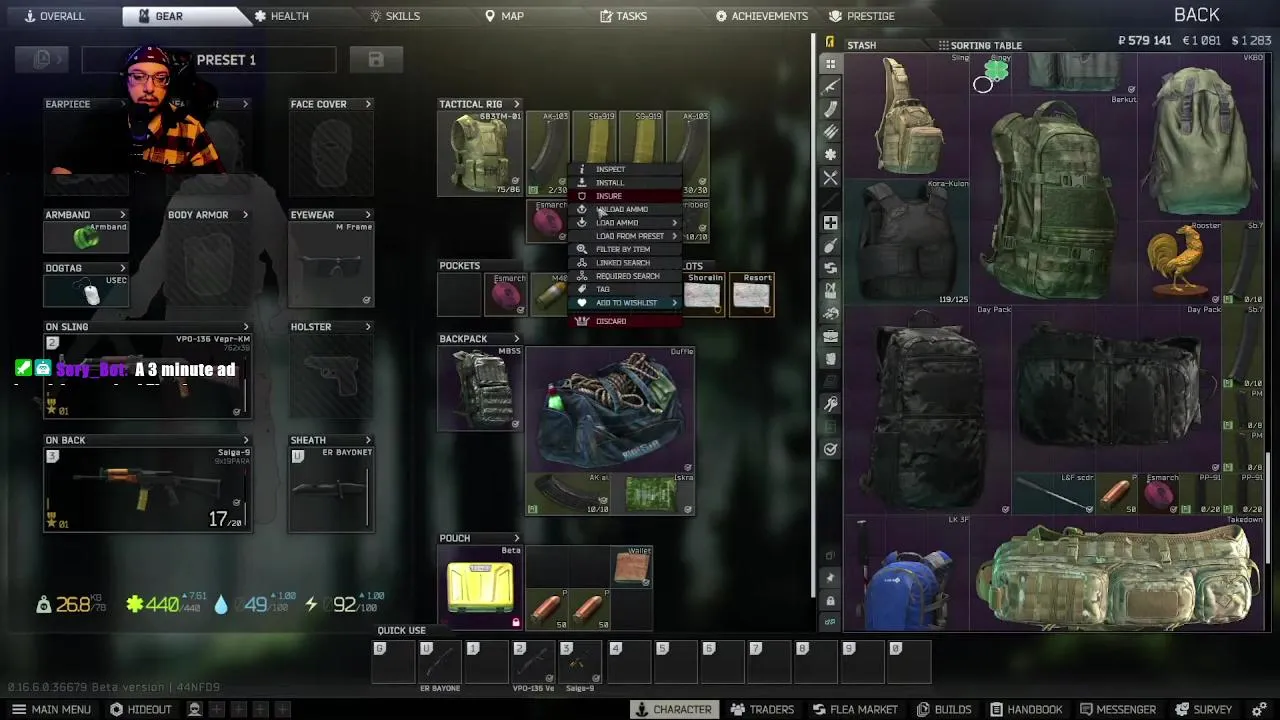1280x720 pixels.
Task: Expand the Backpack slot arrow
Action: click(517, 339)
